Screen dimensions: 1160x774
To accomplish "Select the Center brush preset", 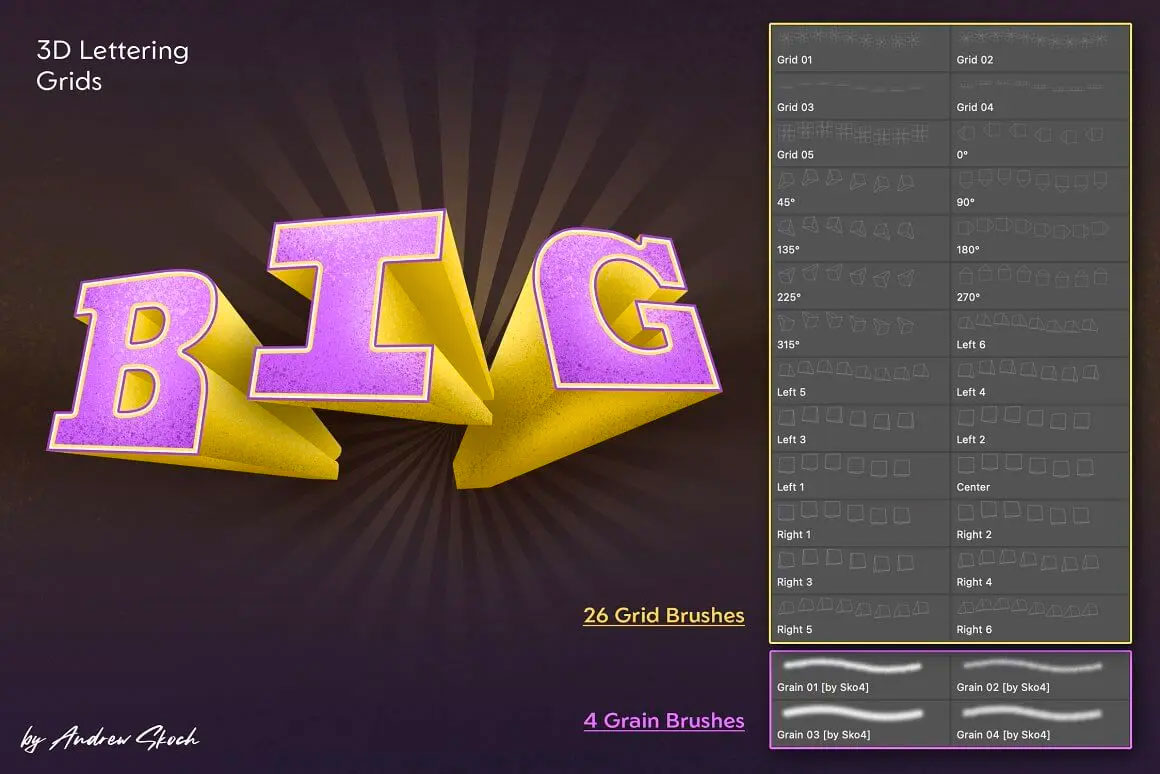I will [1040, 476].
